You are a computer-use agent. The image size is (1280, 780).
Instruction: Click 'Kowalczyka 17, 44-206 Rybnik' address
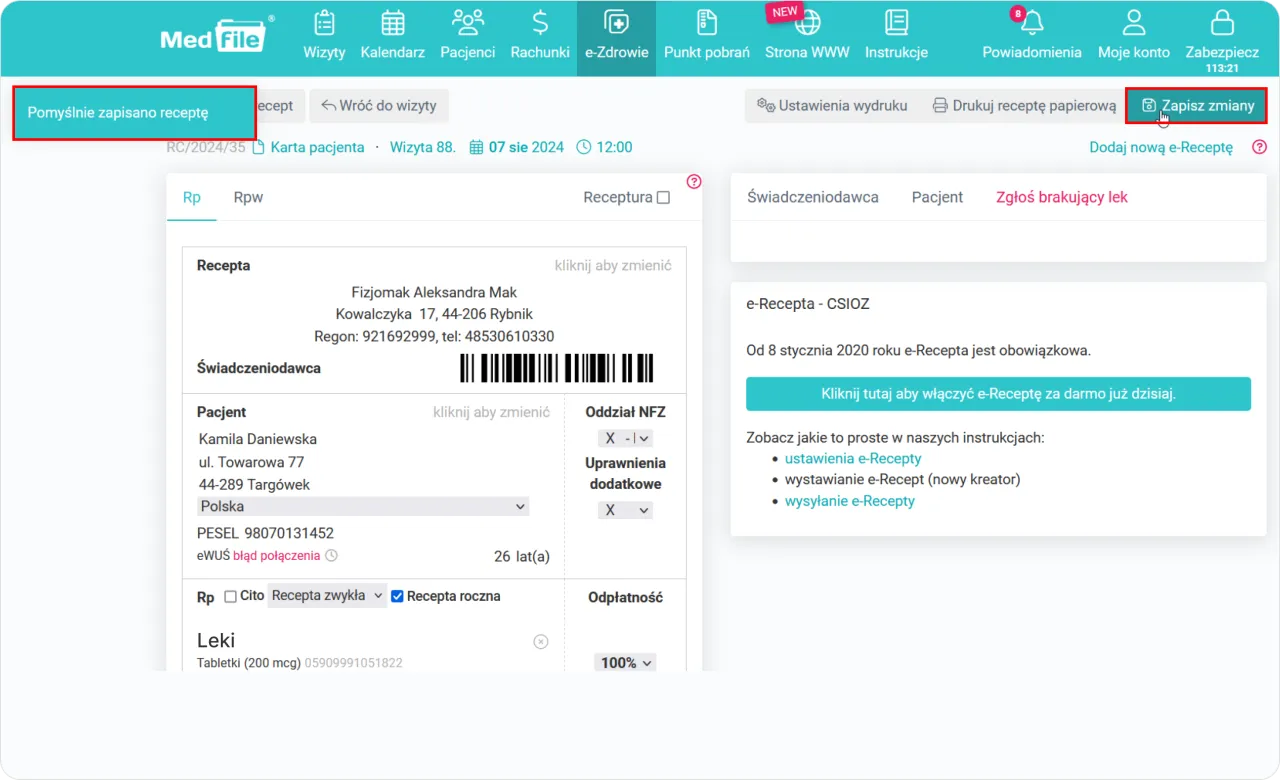click(435, 314)
